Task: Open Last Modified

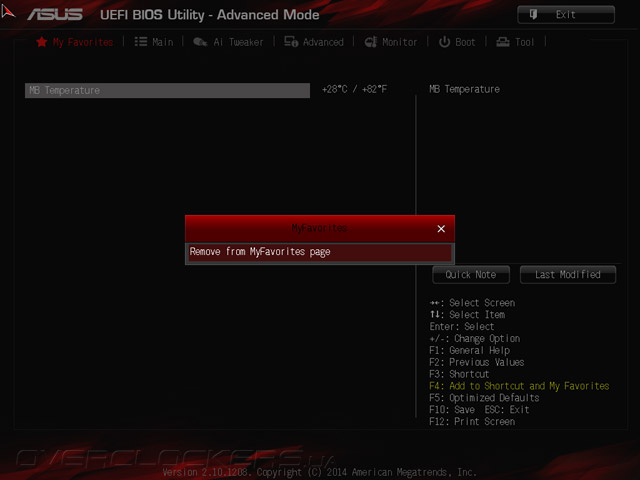Action: tap(568, 275)
